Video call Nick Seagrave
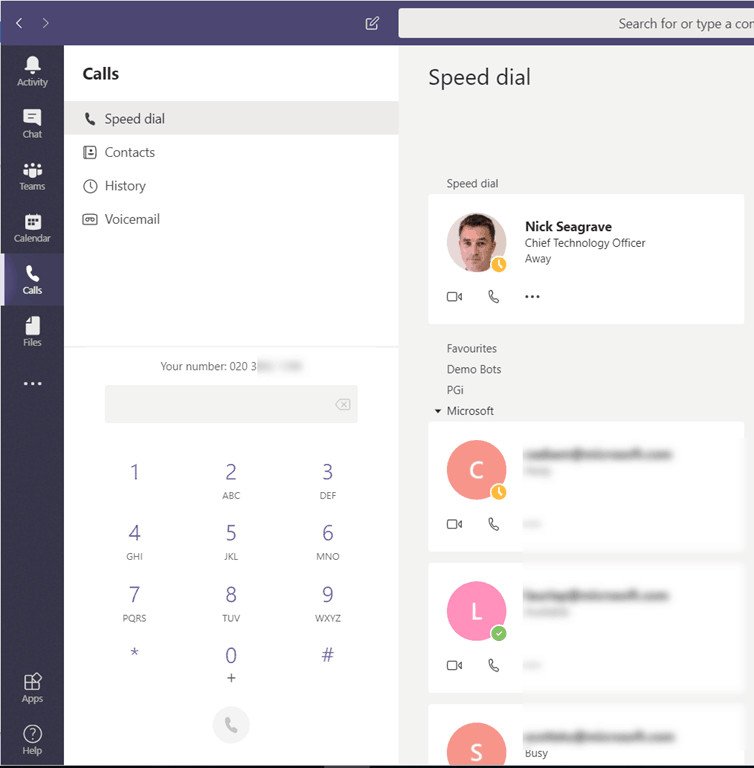Viewport: 754px width, 768px height. coord(454,296)
